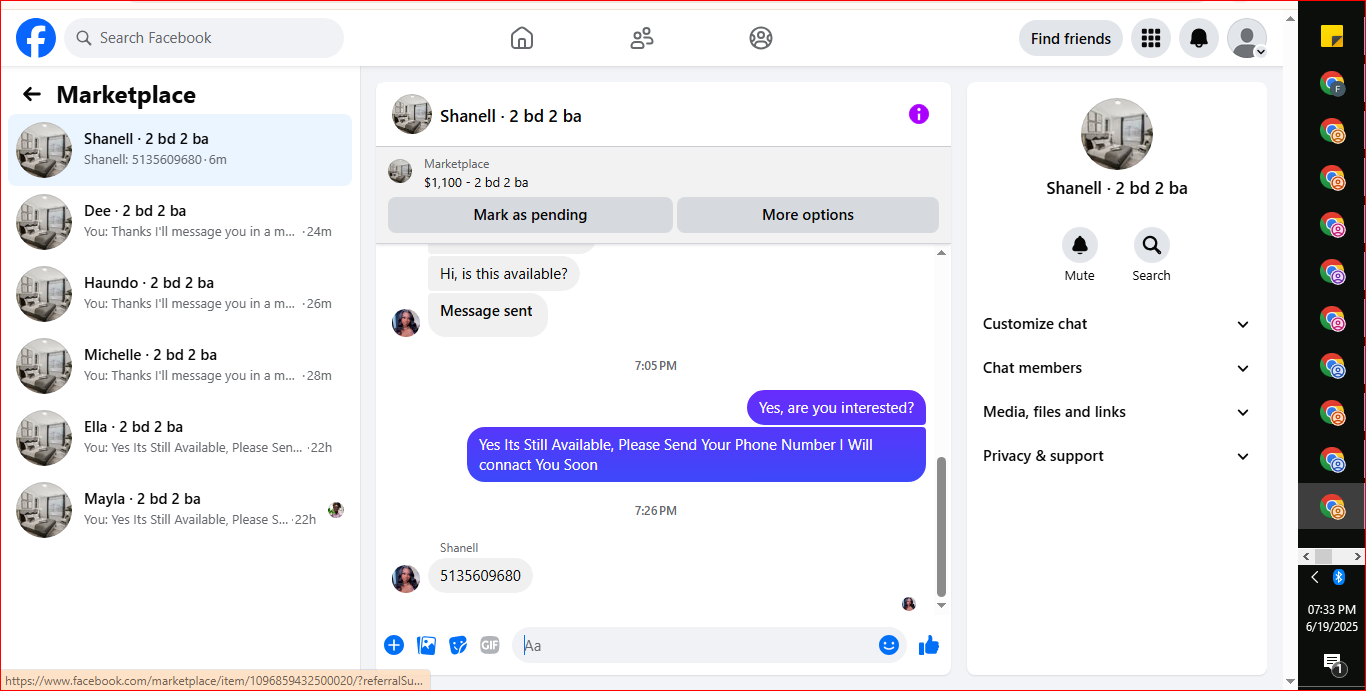Open the Notifications bell in the header
The height and width of the screenshot is (691, 1366).
coord(1199,38)
